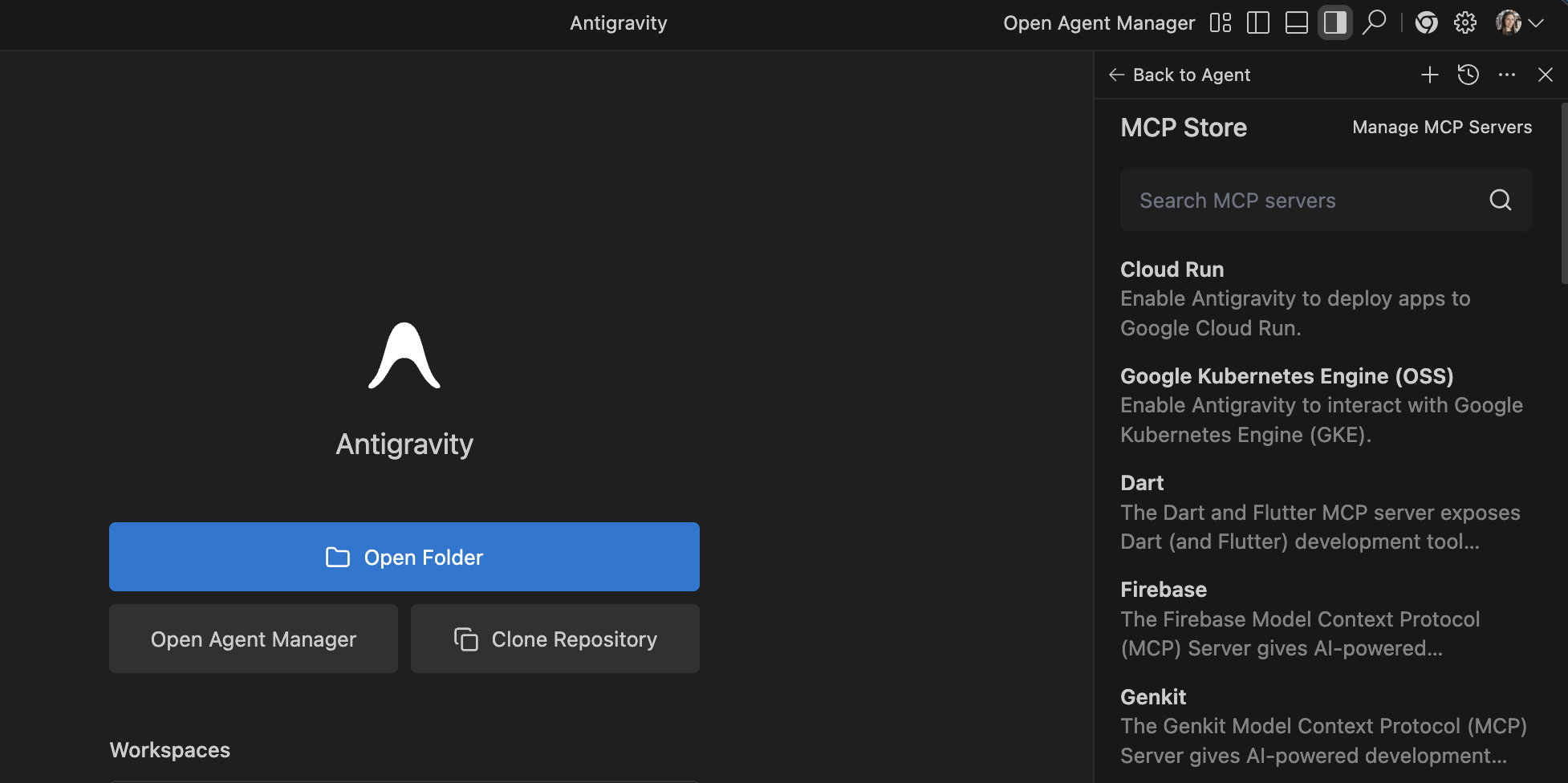Click the search icon in MCP search box
The width and height of the screenshot is (1568, 783).
[1501, 200]
